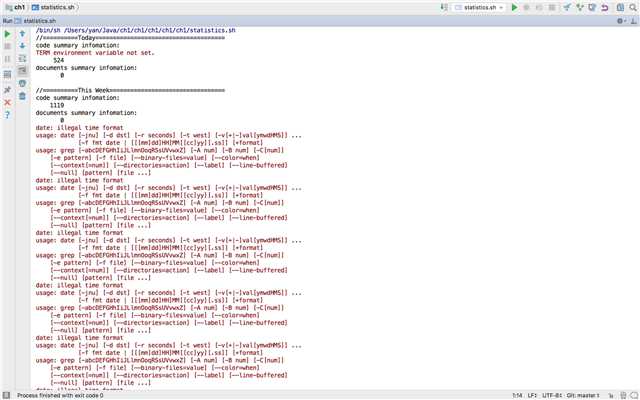Open UTF-8 encoding selector in status bar
The width and height of the screenshot is (640, 400).
[552, 395]
